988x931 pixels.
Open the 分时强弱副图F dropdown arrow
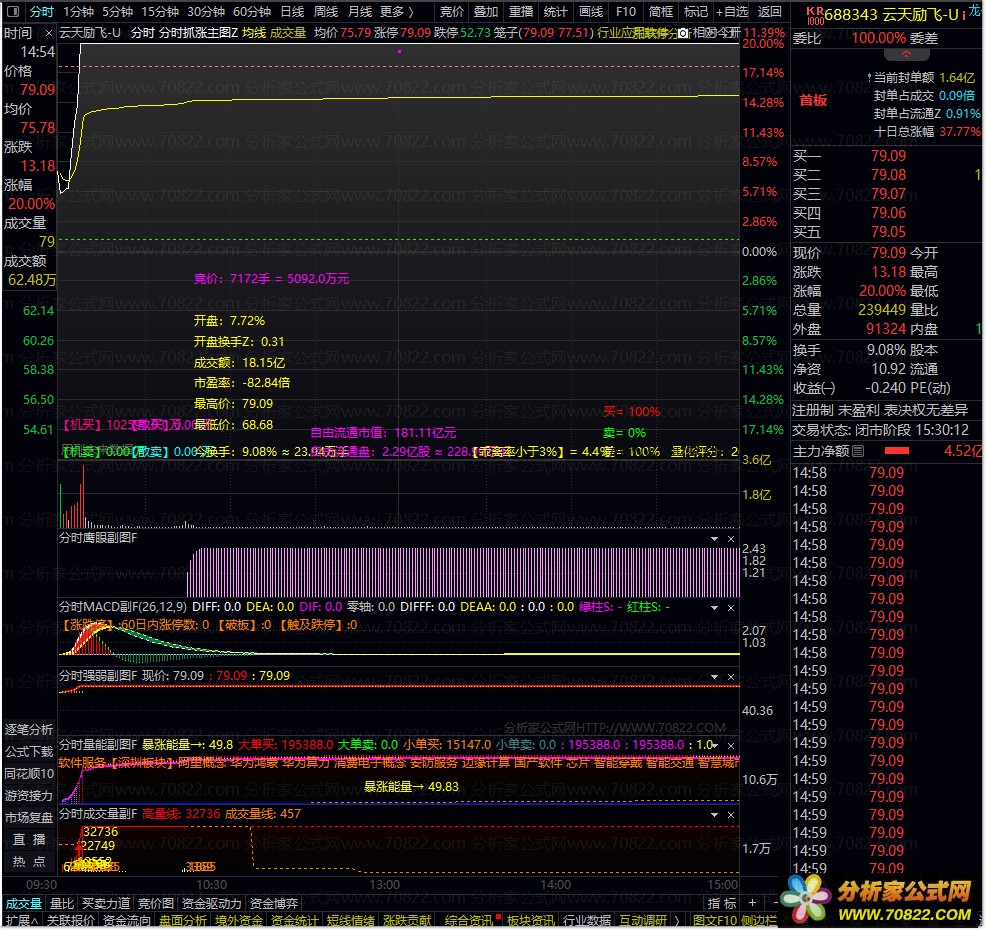coord(716,678)
